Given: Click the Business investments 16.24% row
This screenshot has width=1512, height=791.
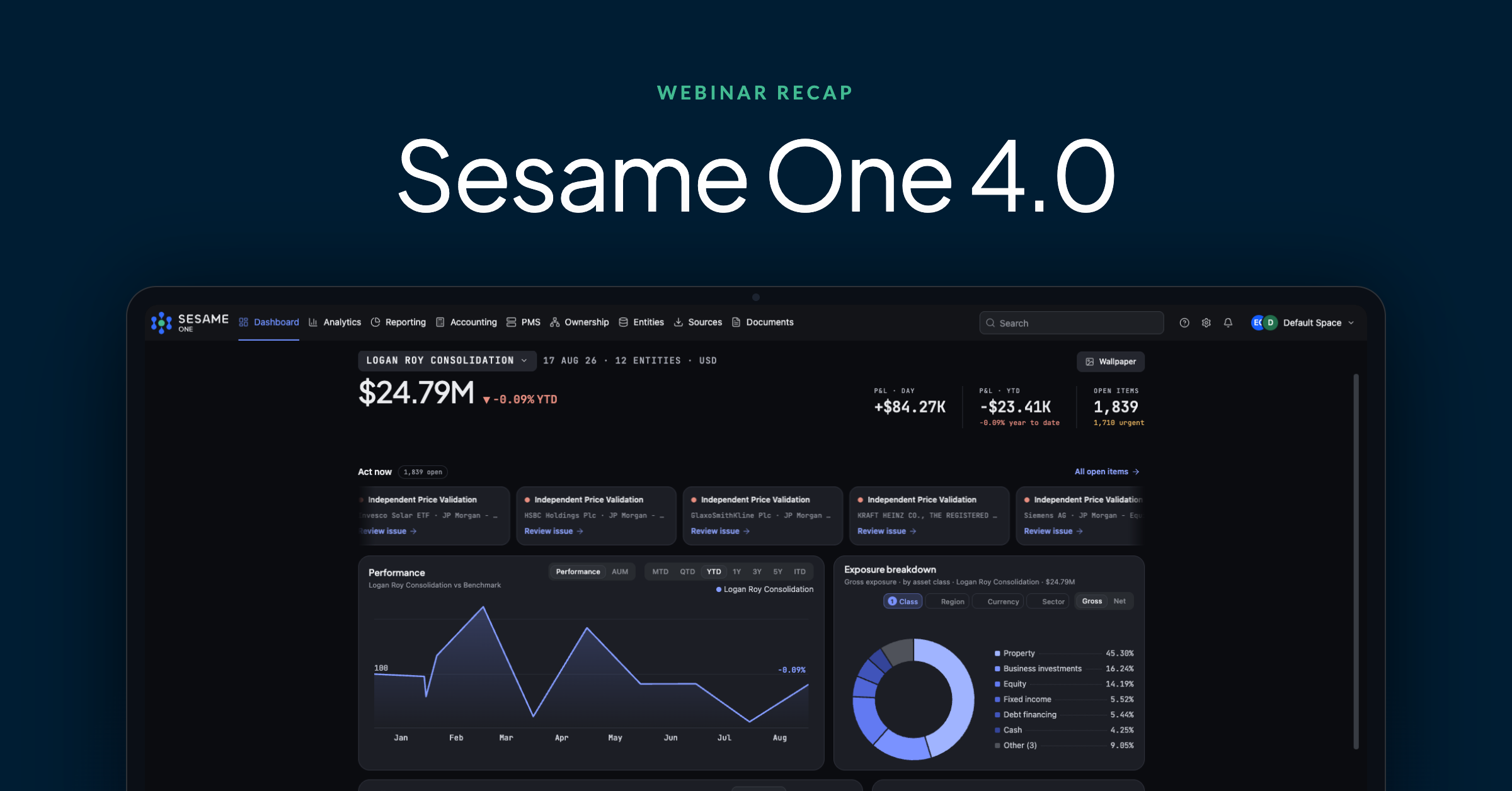Looking at the screenshot, I should point(1064,669).
